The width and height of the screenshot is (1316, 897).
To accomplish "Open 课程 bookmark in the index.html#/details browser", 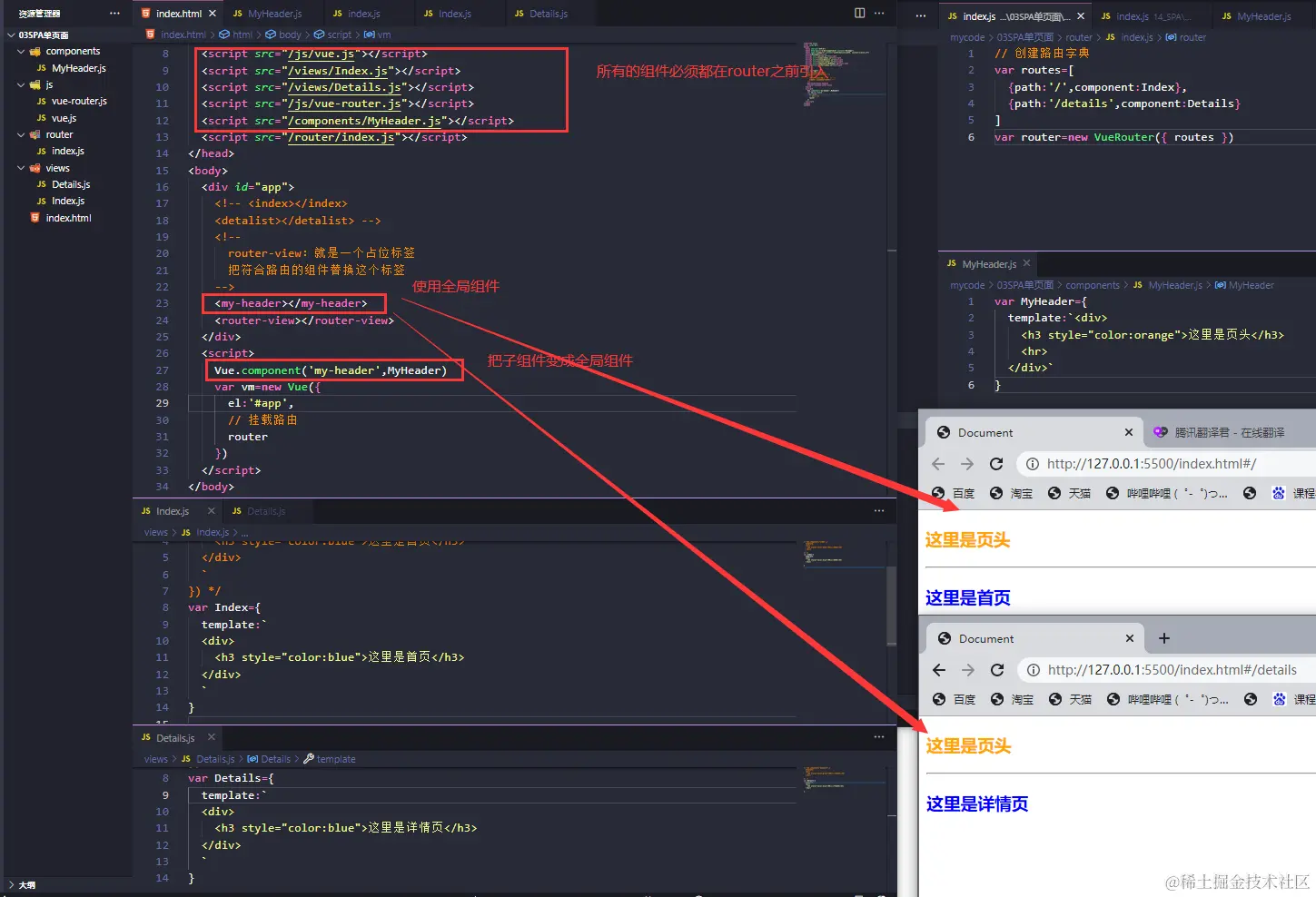I will coord(1294,699).
